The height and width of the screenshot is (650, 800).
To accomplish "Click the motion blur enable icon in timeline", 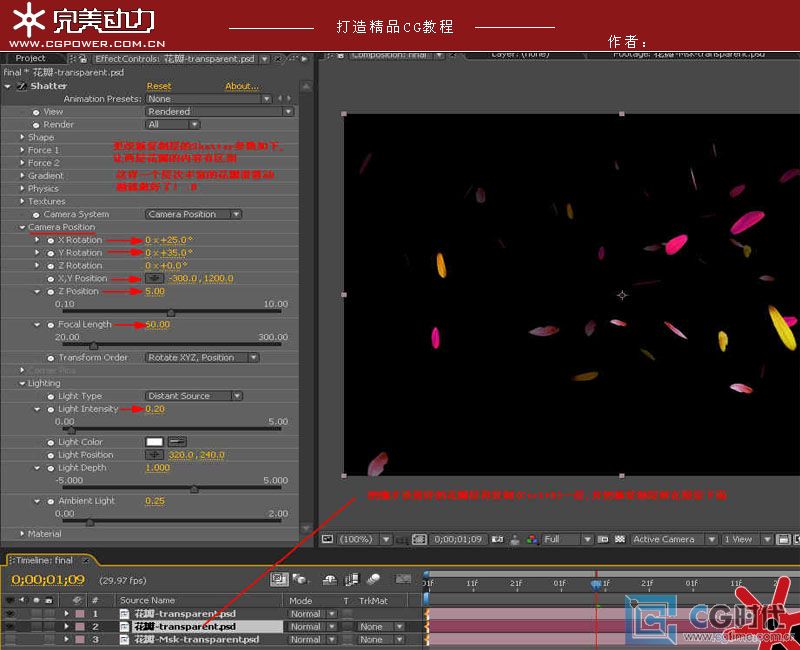I will [x=373, y=579].
